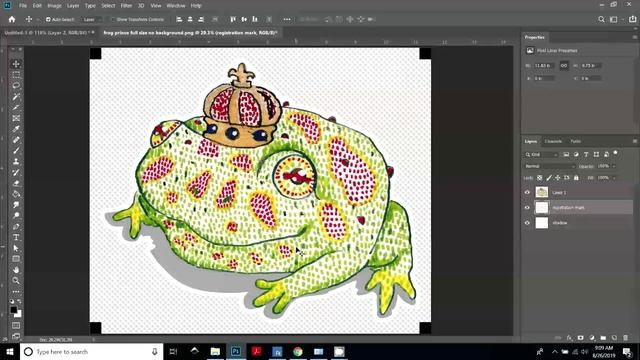Select the Frame tool
The height and width of the screenshot is (360, 640).
point(16,118)
